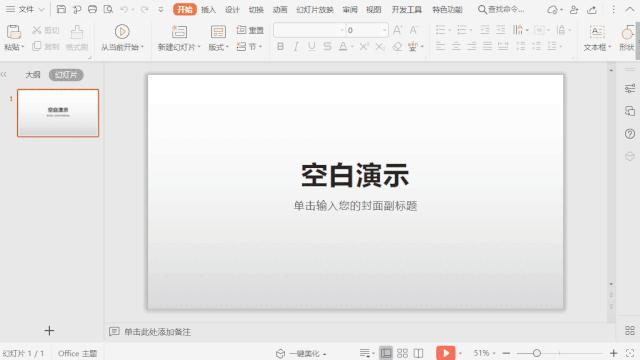The image size is (640, 360).
Task: Open the Section (节) dropdown
Action: 249,47
